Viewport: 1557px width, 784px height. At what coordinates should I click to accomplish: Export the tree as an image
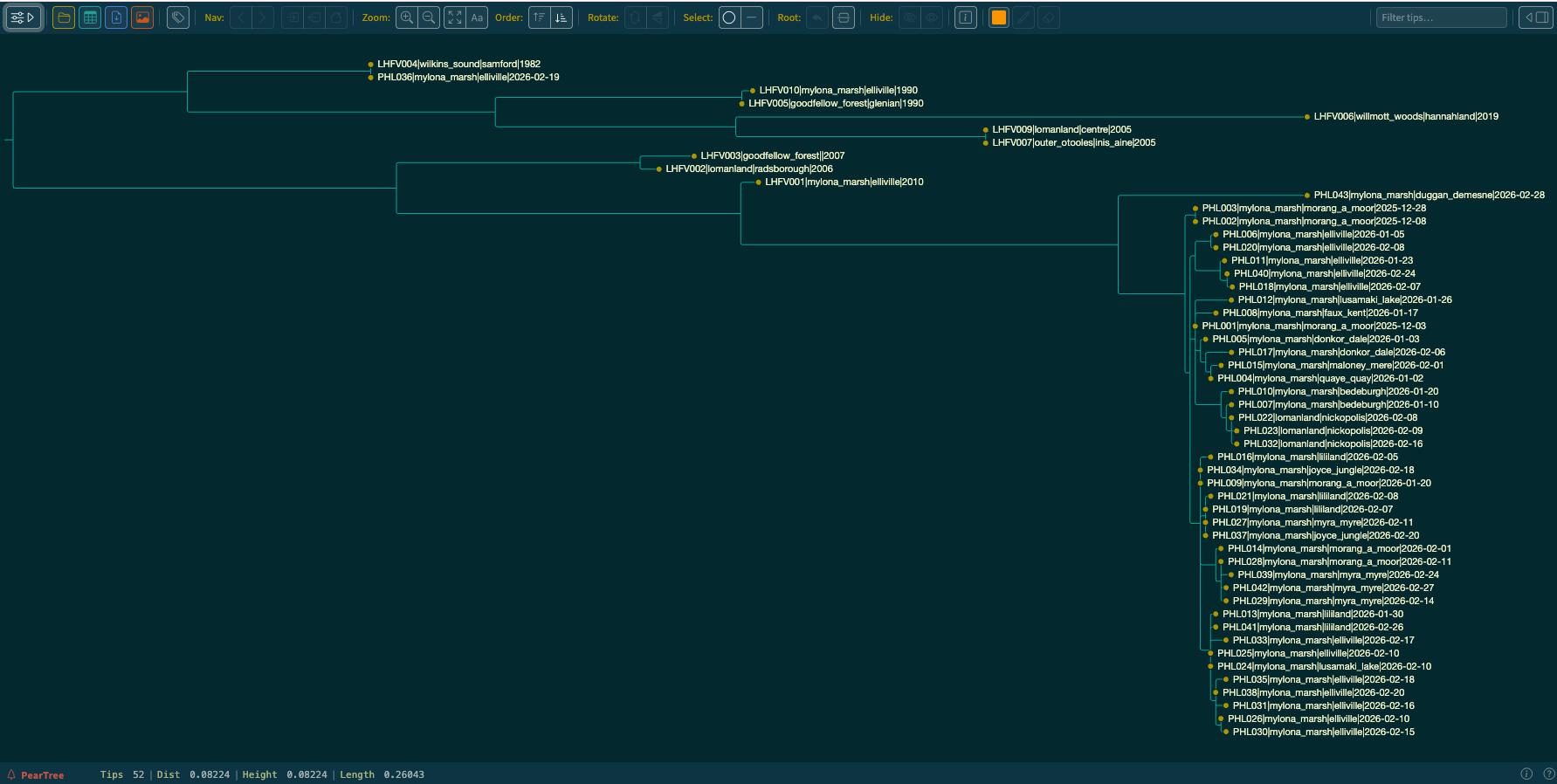(142, 17)
